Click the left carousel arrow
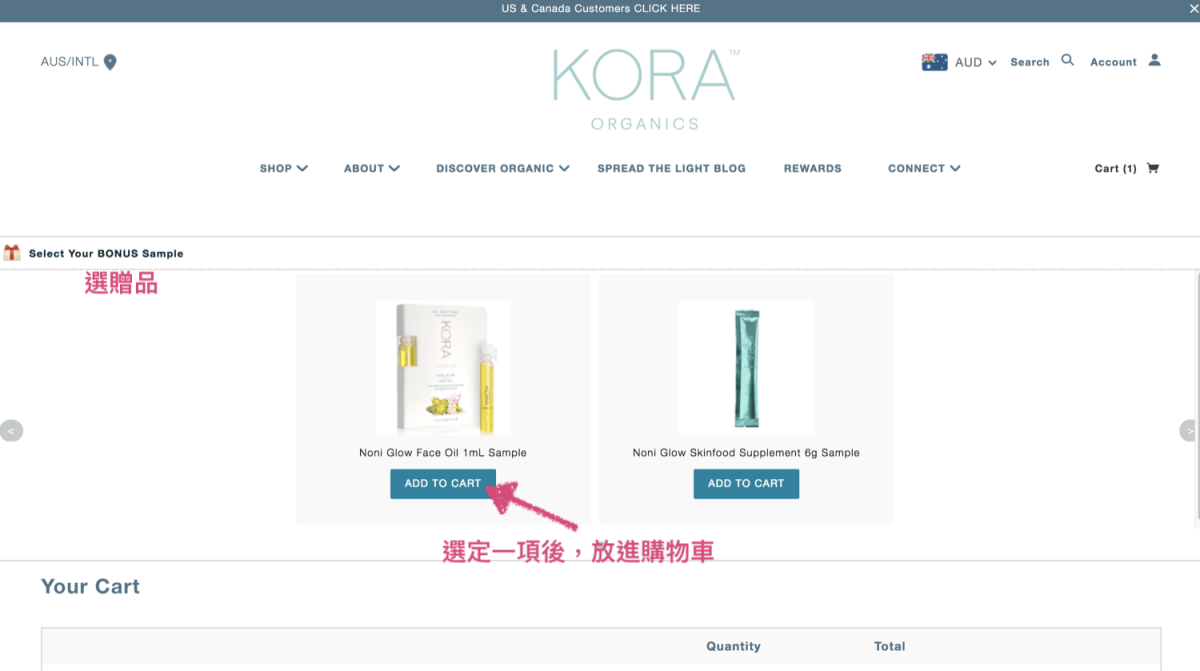 click(x=12, y=430)
